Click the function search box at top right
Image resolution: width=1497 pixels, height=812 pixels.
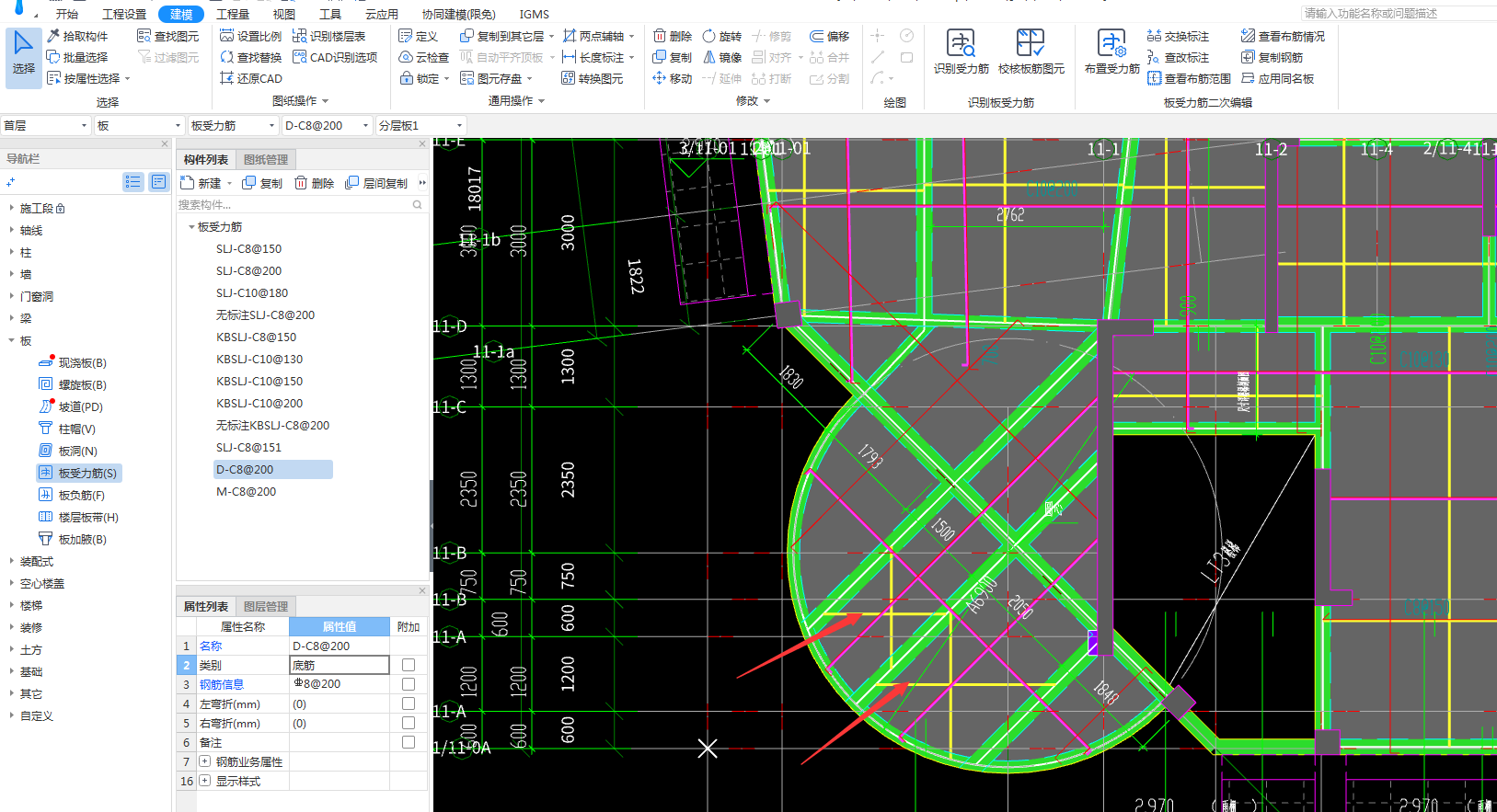pos(1399,13)
